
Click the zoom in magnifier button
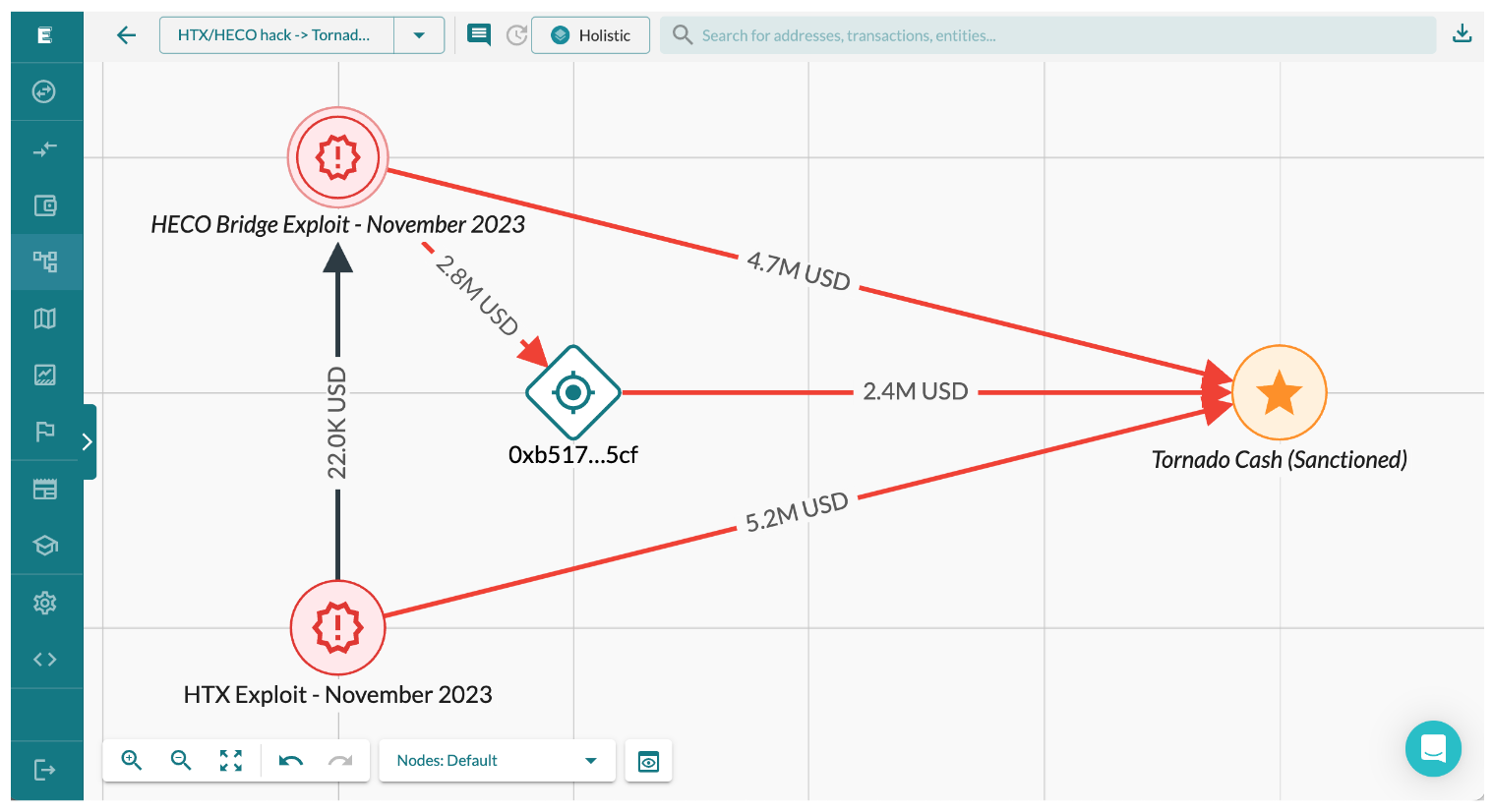pyautogui.click(x=132, y=760)
